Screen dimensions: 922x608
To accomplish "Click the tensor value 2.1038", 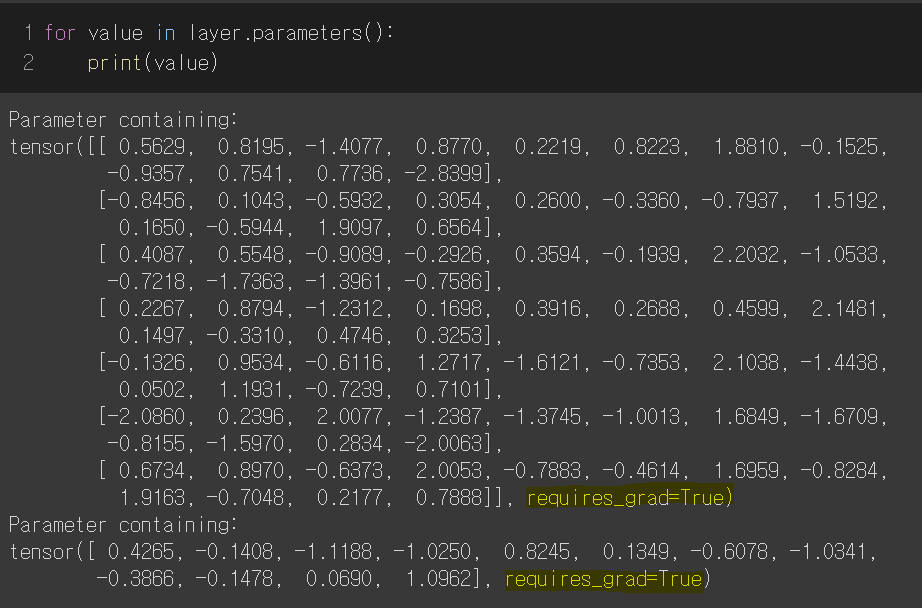I will point(746,363).
